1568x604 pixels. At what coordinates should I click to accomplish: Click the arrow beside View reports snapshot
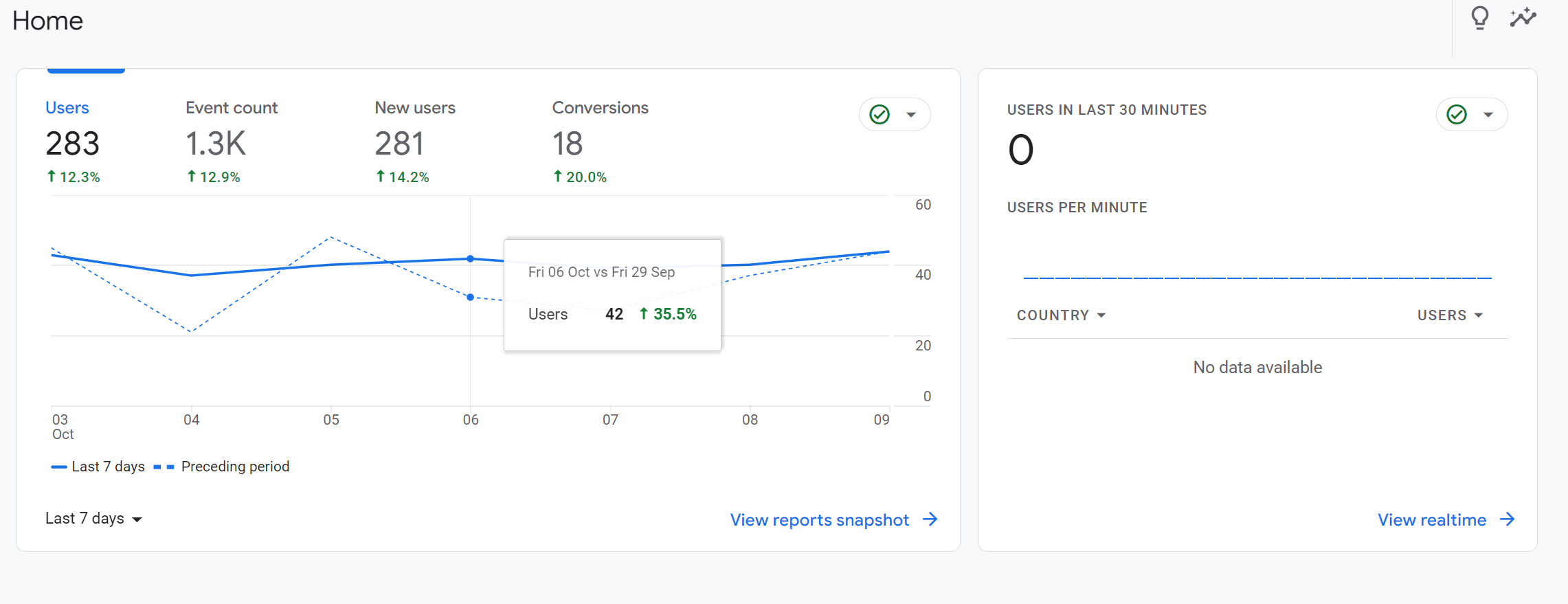pos(930,519)
